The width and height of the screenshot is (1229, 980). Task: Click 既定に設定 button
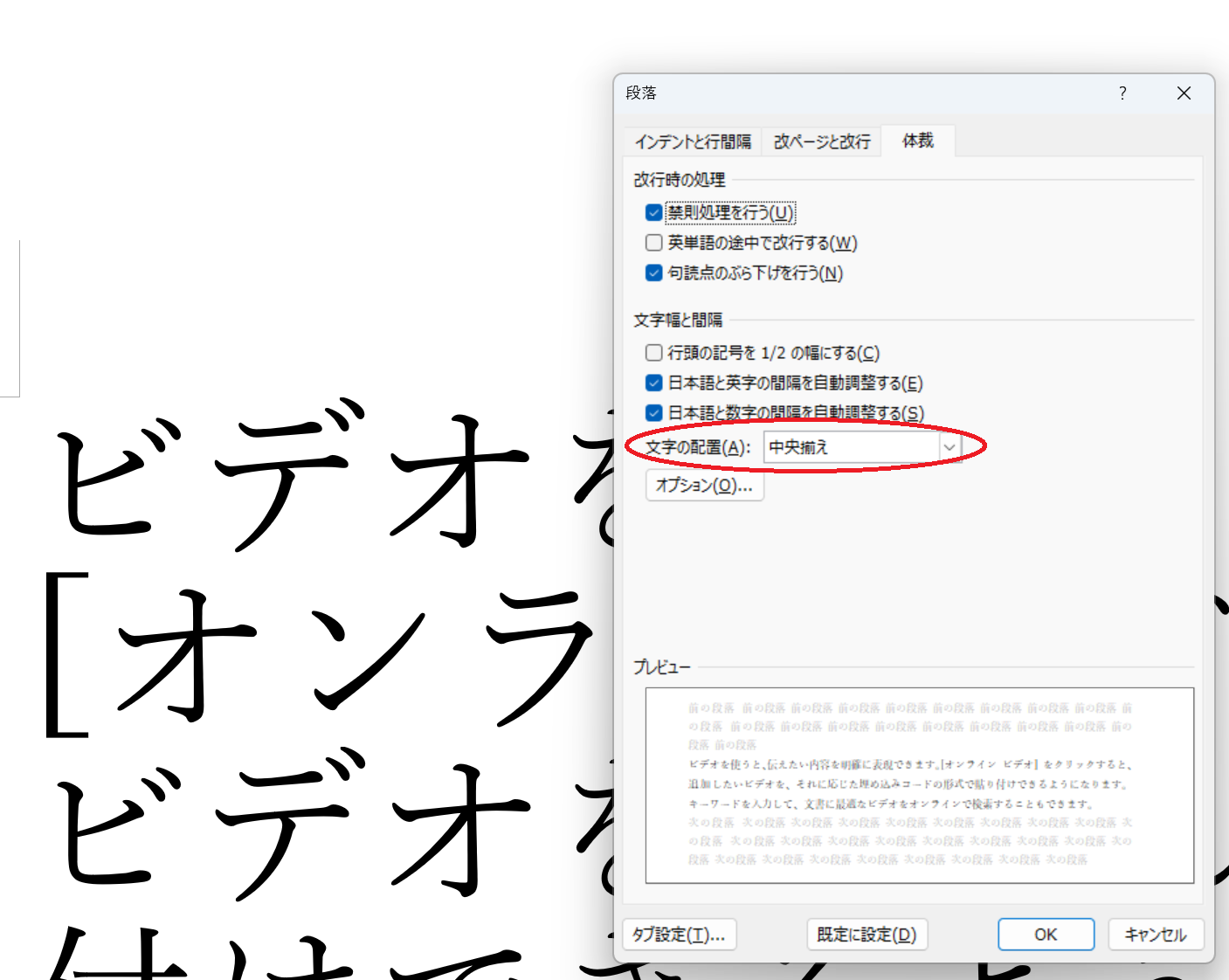coord(867,935)
